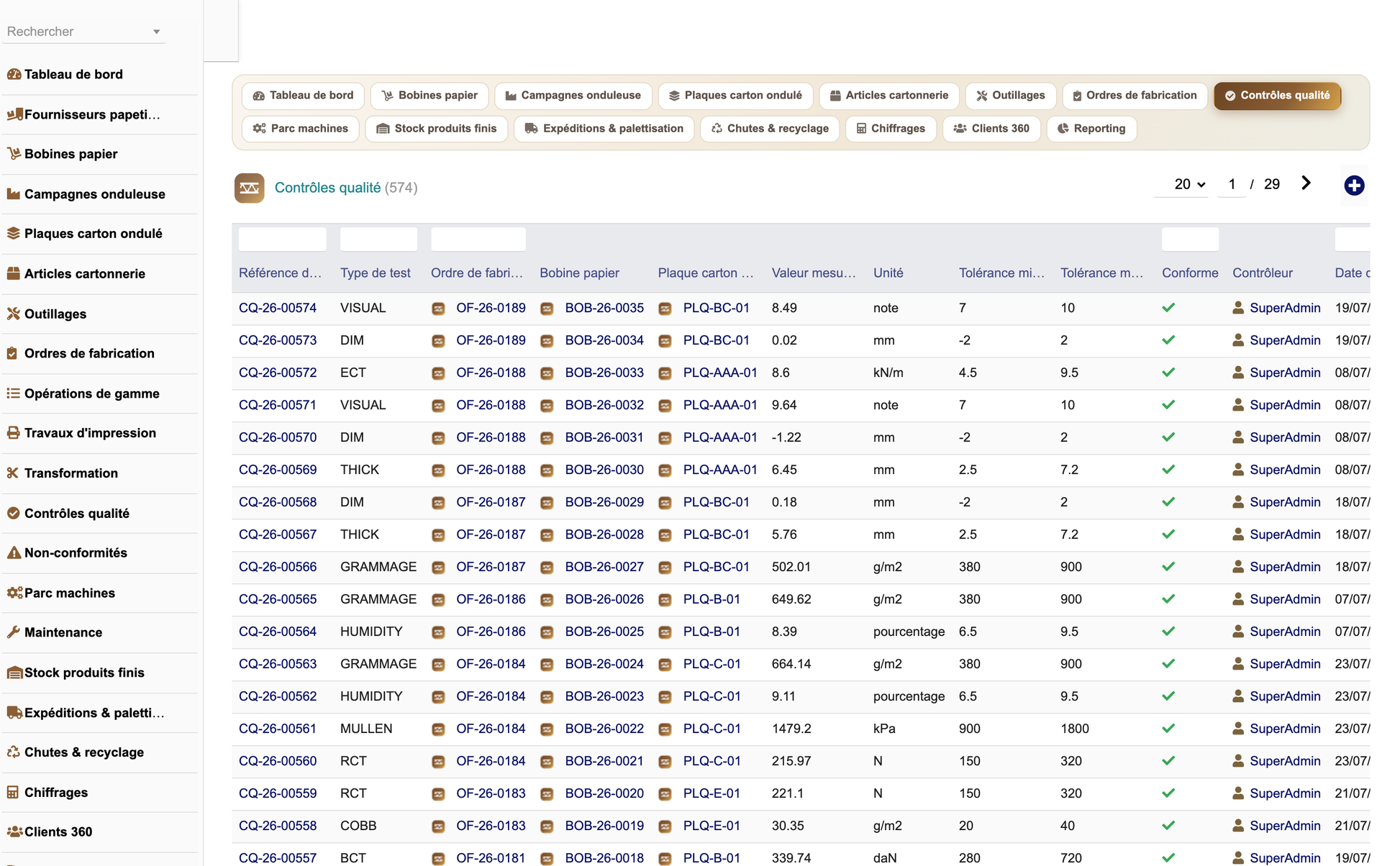1400x866 pixels.
Task: Add a new quality control with plus icon
Action: pyautogui.click(x=1354, y=186)
